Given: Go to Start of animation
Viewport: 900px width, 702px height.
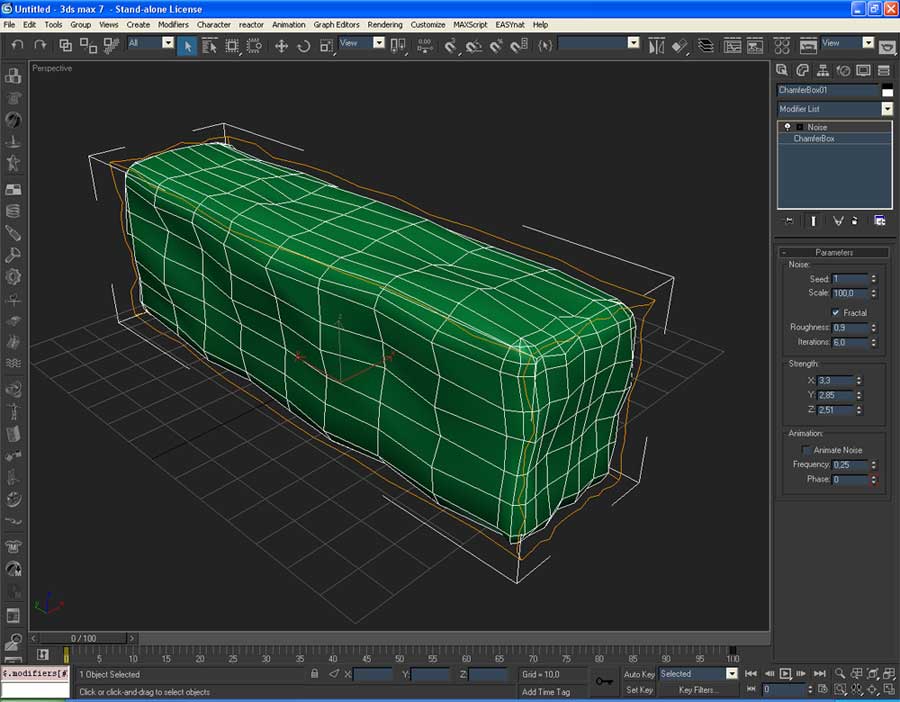Looking at the screenshot, I should click(x=751, y=673).
